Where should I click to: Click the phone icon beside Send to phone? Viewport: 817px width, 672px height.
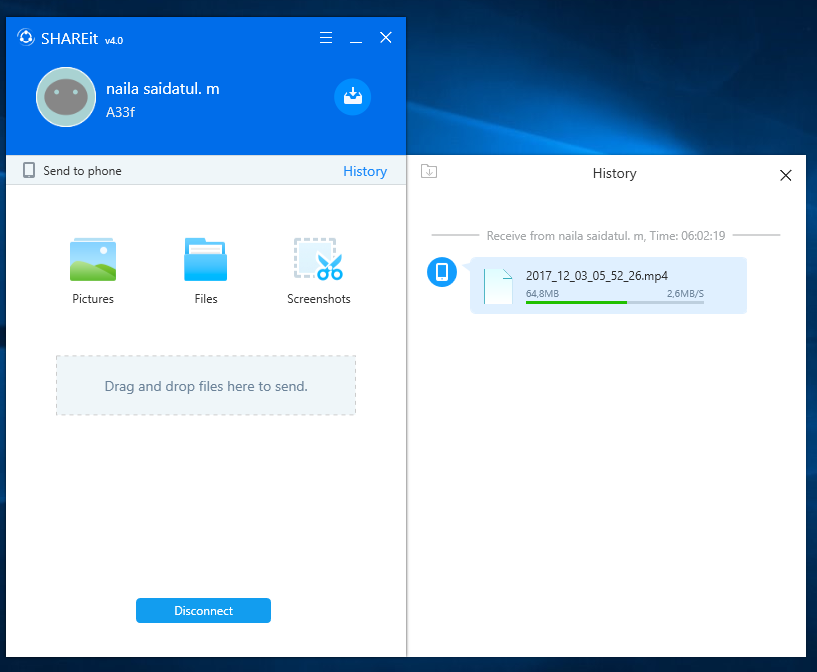click(x=29, y=170)
